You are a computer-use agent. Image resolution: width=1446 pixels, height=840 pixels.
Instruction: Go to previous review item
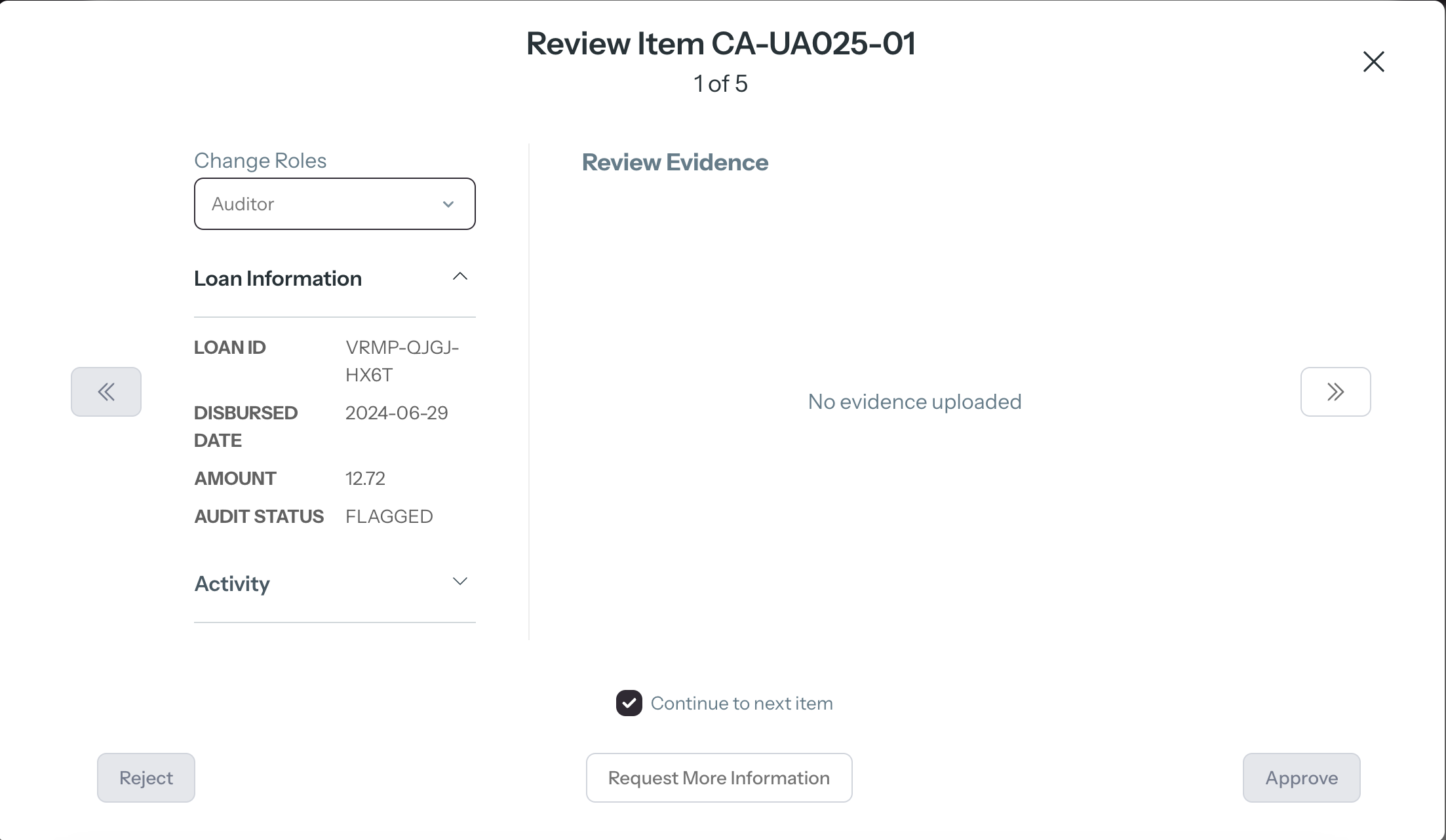click(106, 392)
